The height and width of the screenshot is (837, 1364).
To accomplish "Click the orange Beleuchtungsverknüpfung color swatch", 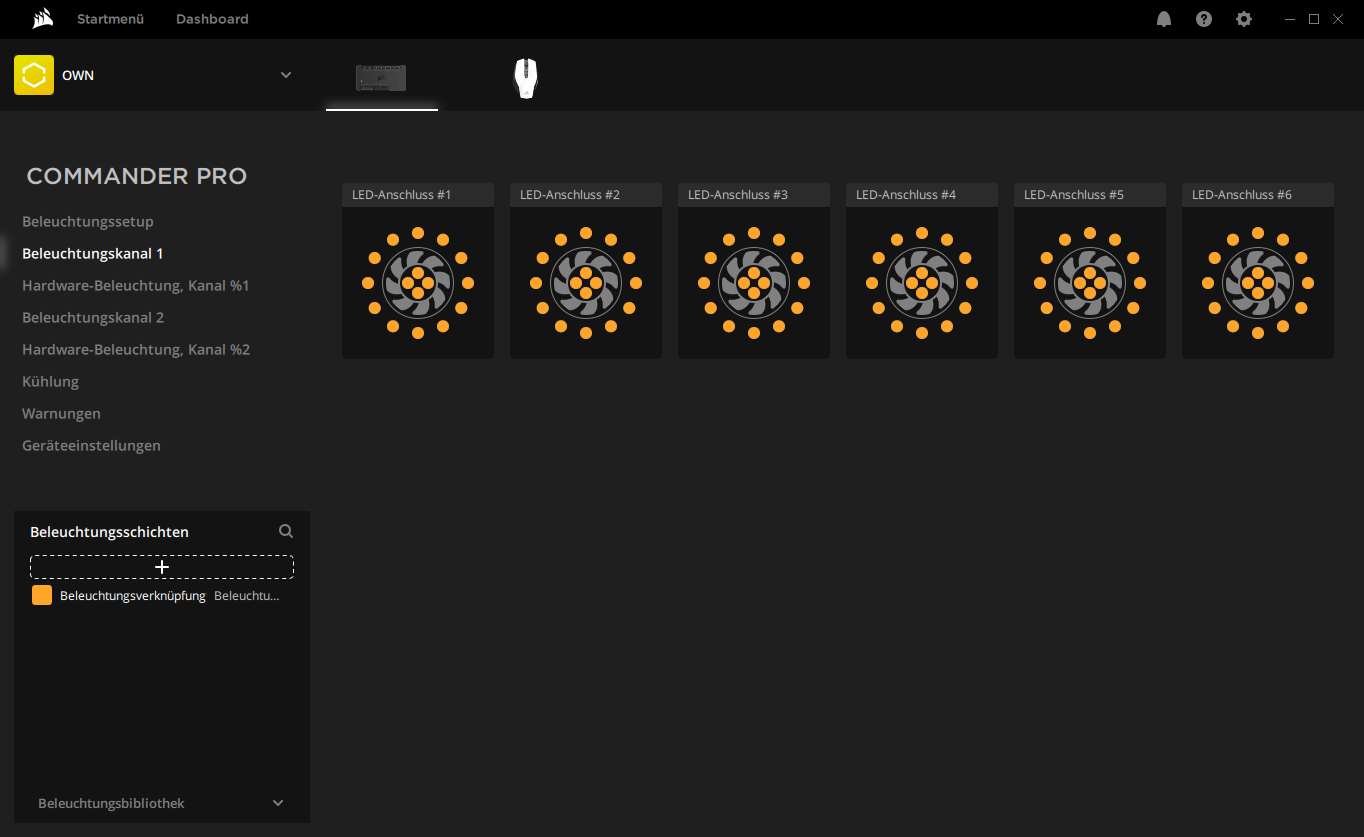I will 42,595.
